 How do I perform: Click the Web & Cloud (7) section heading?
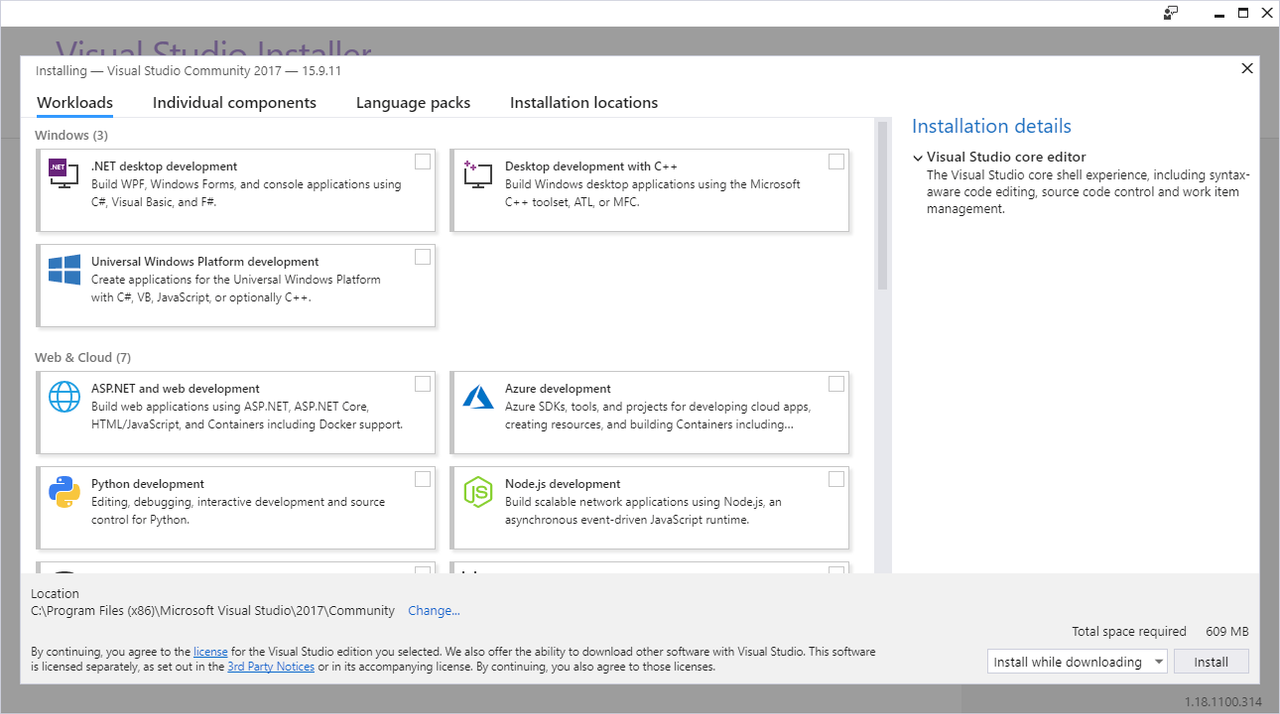pyautogui.click(x=83, y=358)
